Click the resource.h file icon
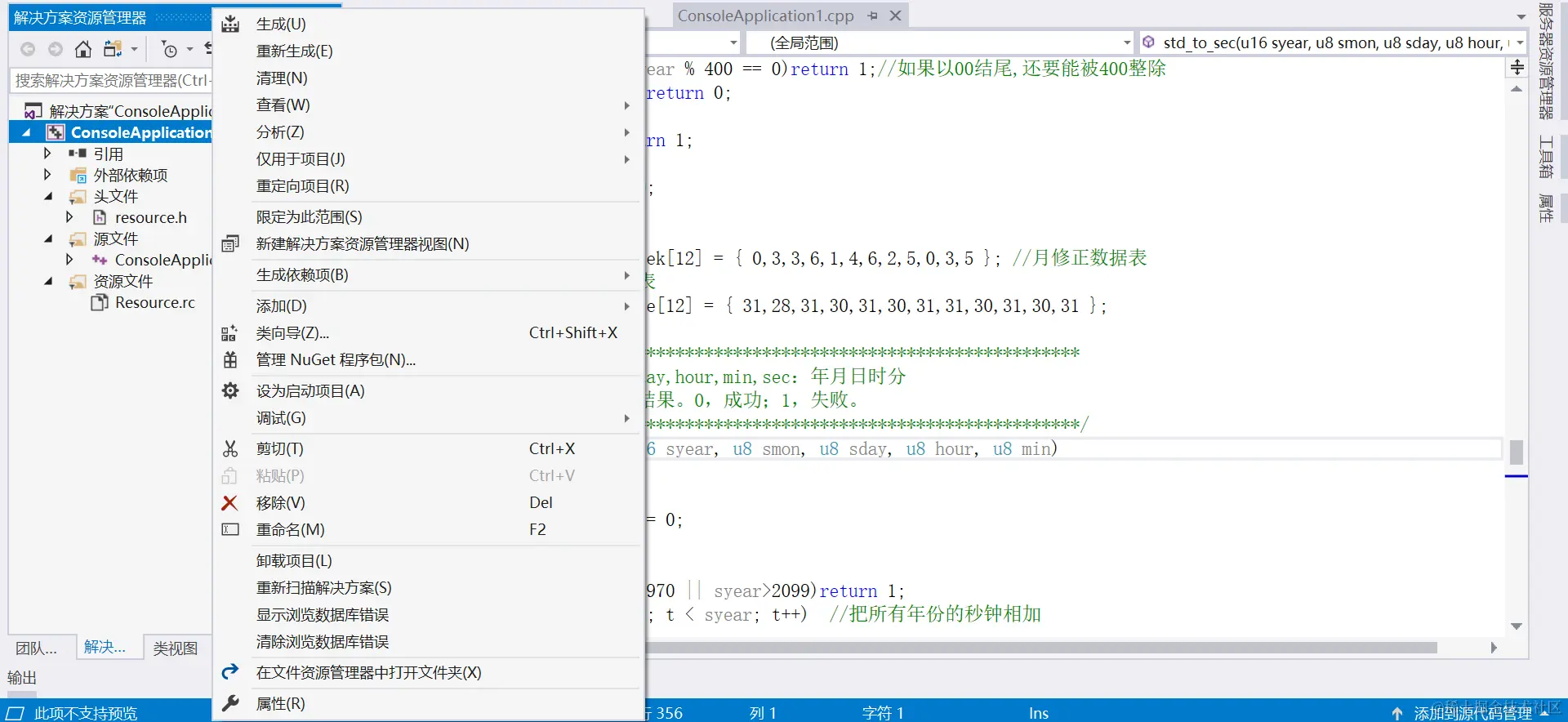 click(x=100, y=217)
